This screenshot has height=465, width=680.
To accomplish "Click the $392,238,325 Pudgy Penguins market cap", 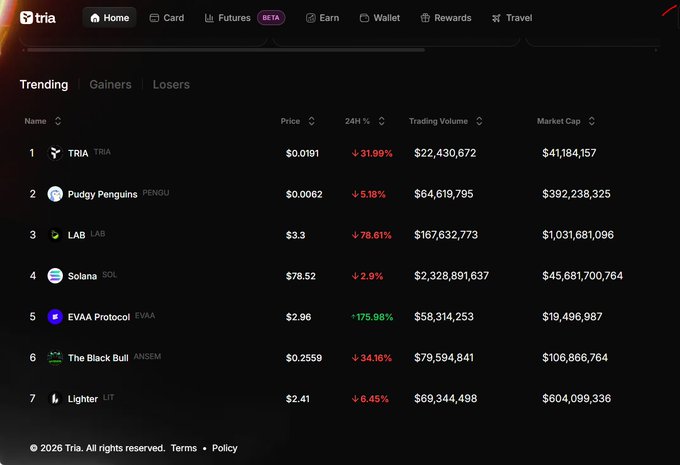I will 576,193.
